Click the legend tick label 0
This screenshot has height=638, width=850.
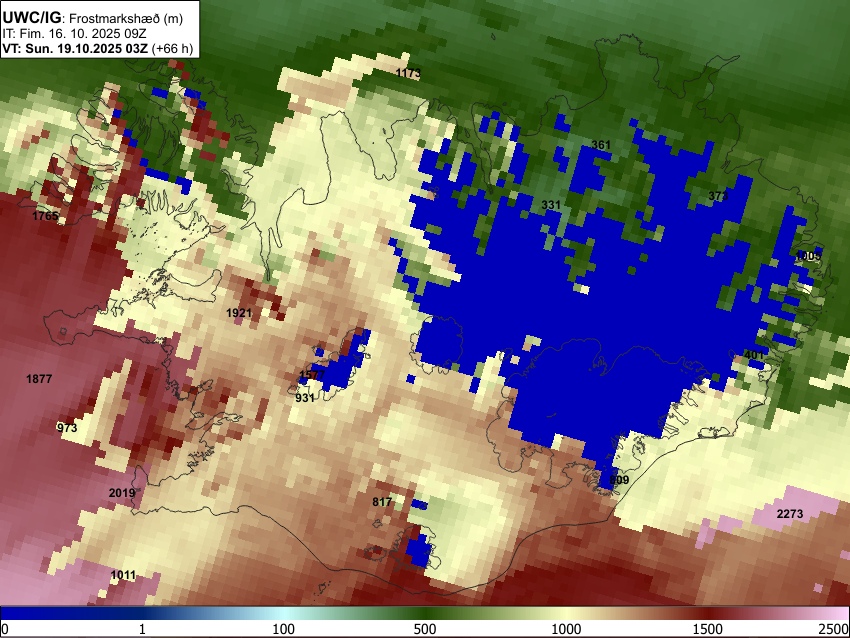tap(5, 629)
